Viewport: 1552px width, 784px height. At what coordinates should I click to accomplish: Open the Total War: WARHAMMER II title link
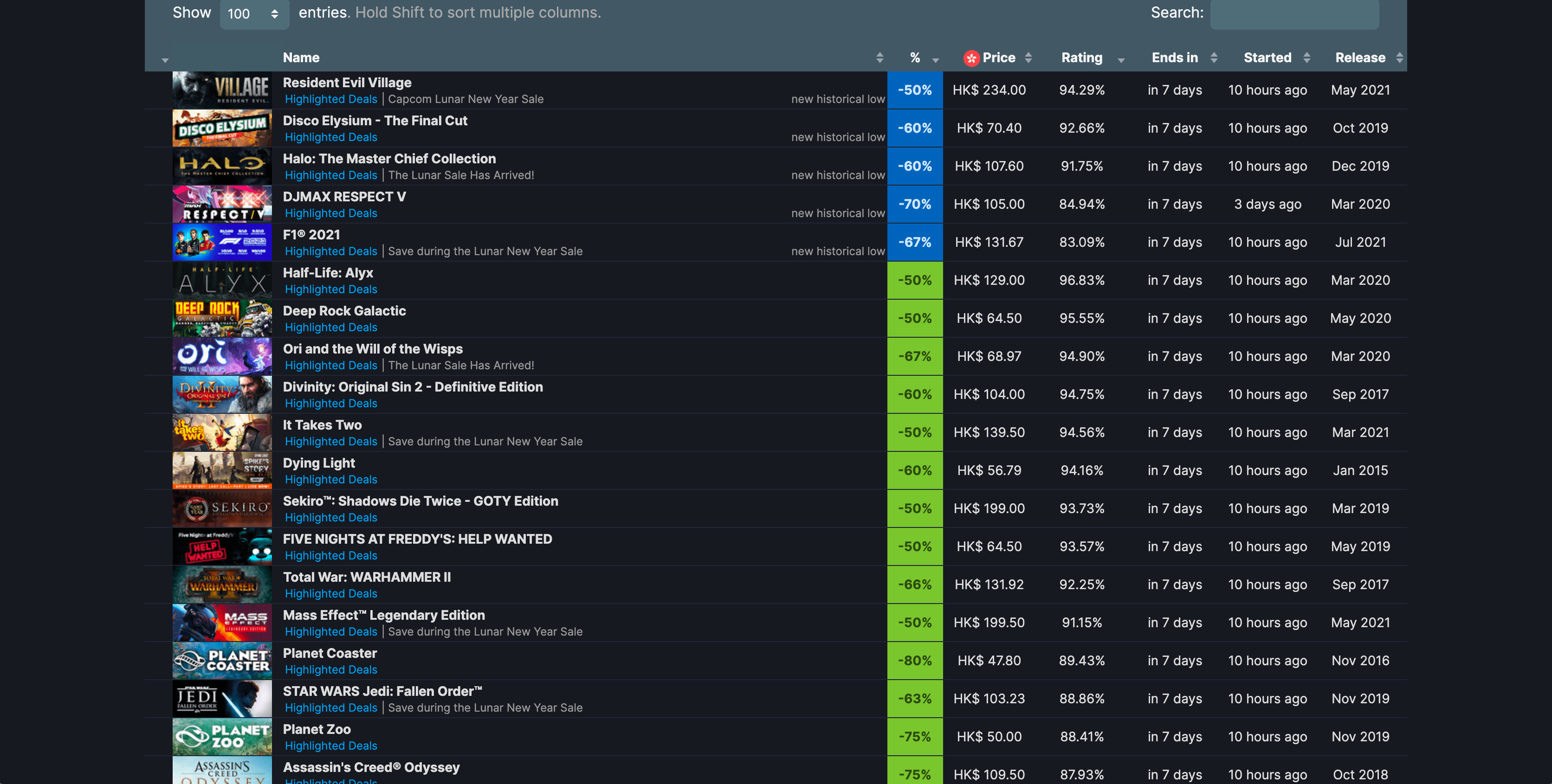point(366,577)
